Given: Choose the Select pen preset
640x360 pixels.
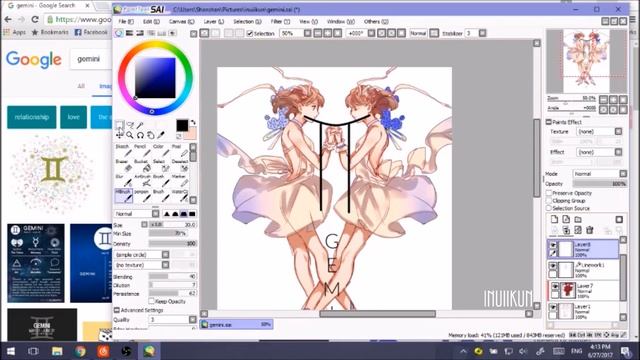Looking at the screenshot, I should coord(160,166).
